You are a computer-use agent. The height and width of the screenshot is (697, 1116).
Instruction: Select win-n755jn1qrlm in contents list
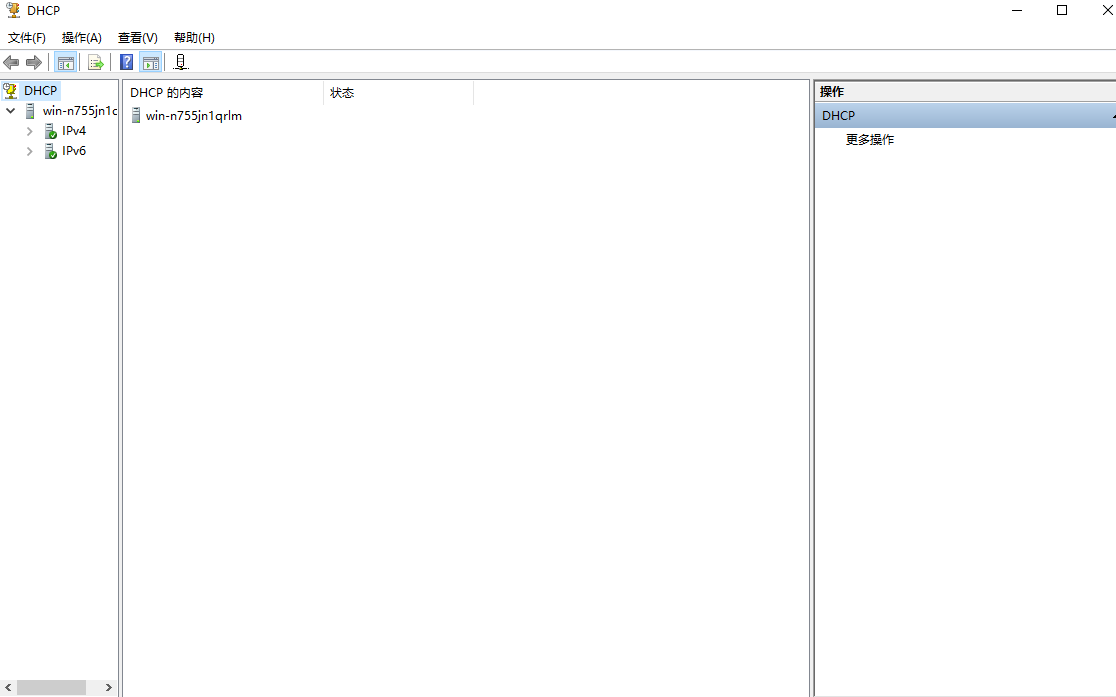pyautogui.click(x=194, y=115)
